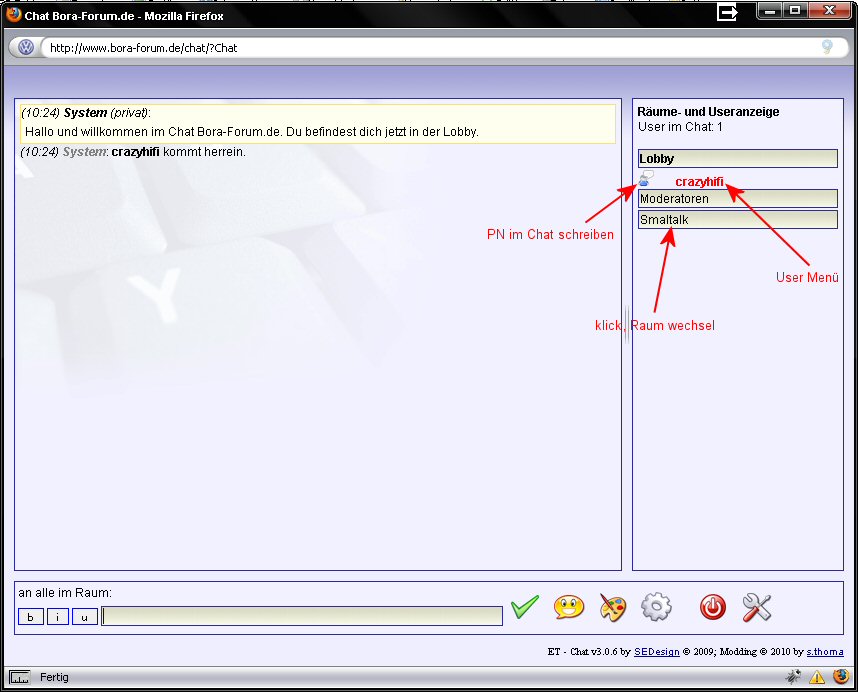Click the light bulb icon in address bar
Image resolution: width=858 pixels, height=692 pixels.
[x=827, y=48]
